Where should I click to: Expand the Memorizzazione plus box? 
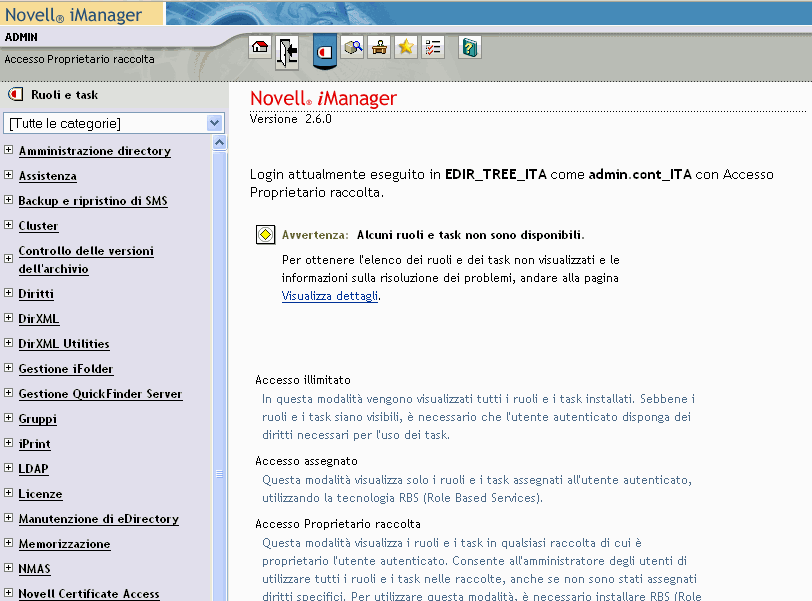pos(8,543)
